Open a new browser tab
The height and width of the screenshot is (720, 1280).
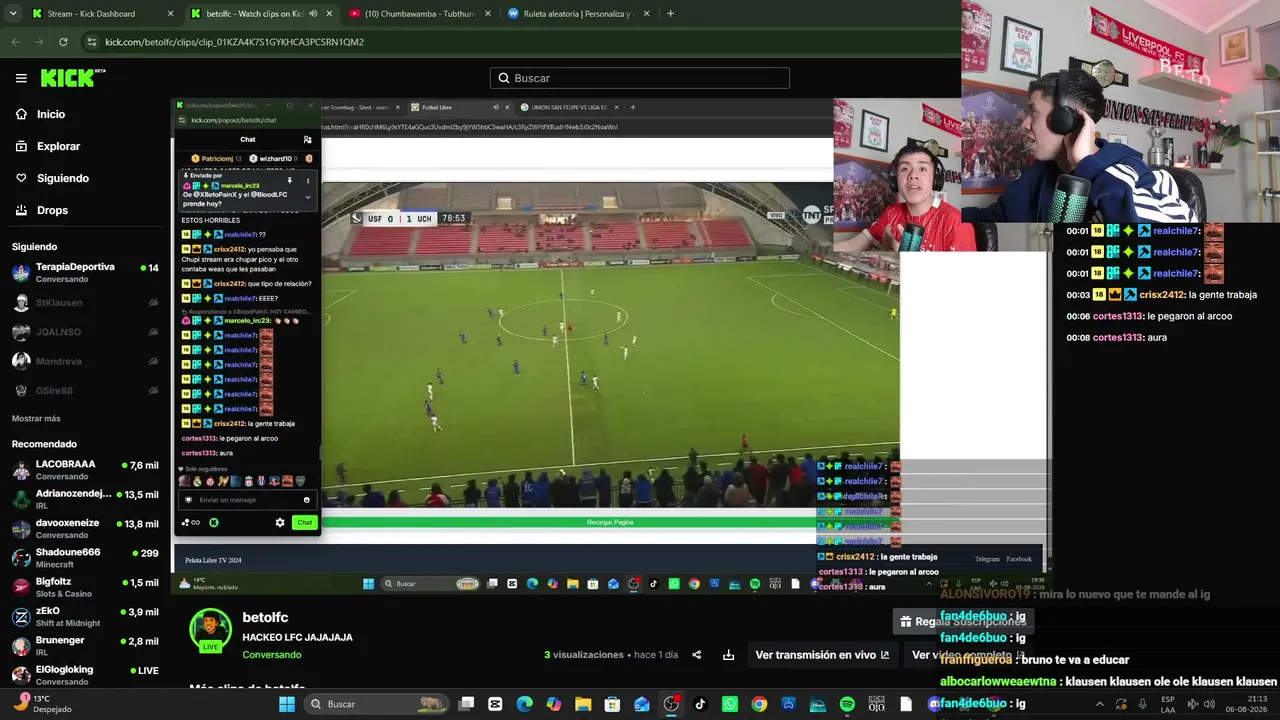click(x=670, y=14)
